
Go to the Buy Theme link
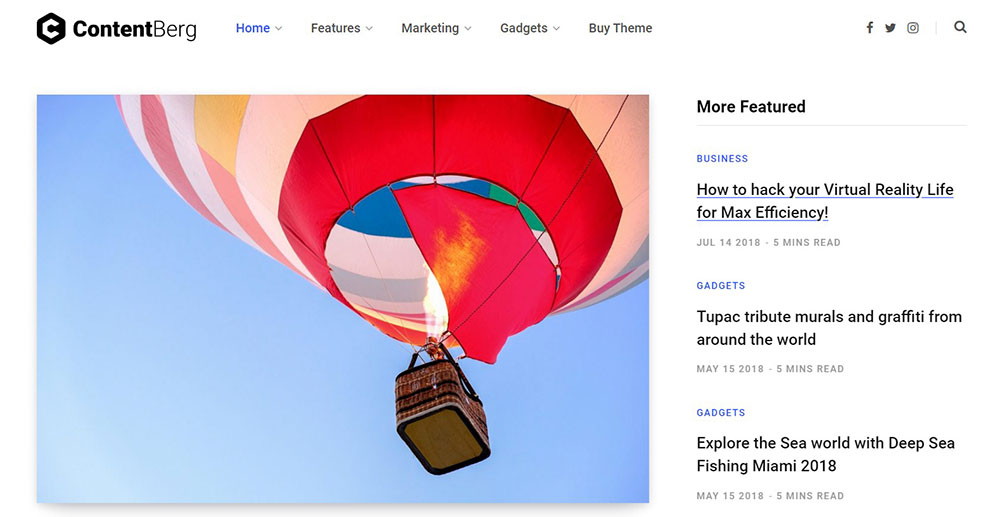[620, 28]
